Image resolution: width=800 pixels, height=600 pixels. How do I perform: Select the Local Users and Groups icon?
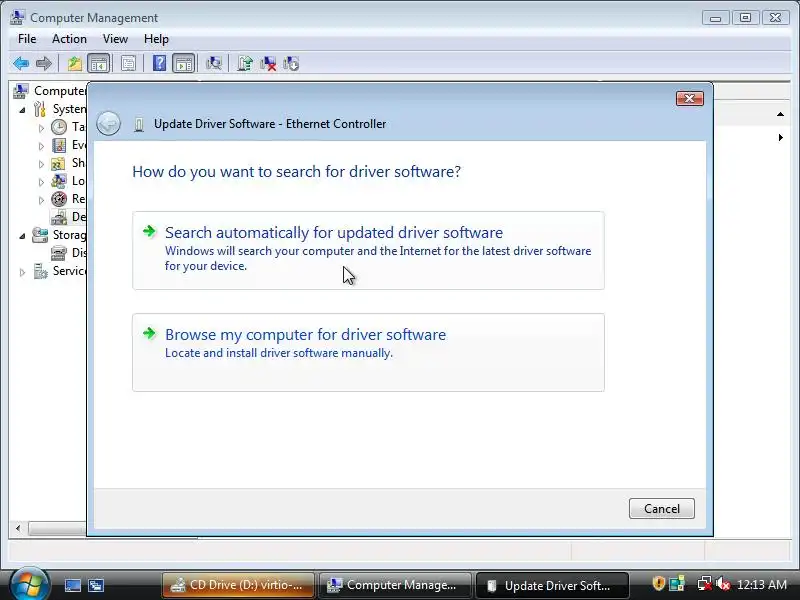59,181
